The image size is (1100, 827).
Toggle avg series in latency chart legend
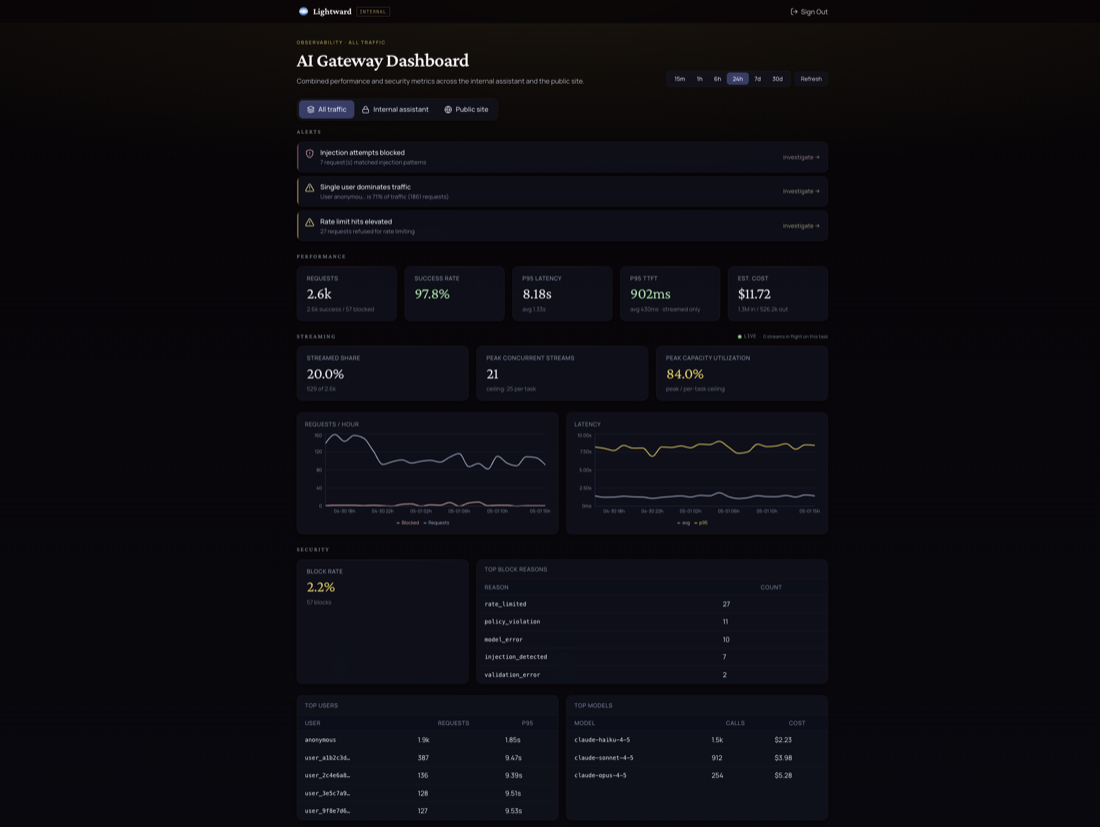click(x=683, y=523)
